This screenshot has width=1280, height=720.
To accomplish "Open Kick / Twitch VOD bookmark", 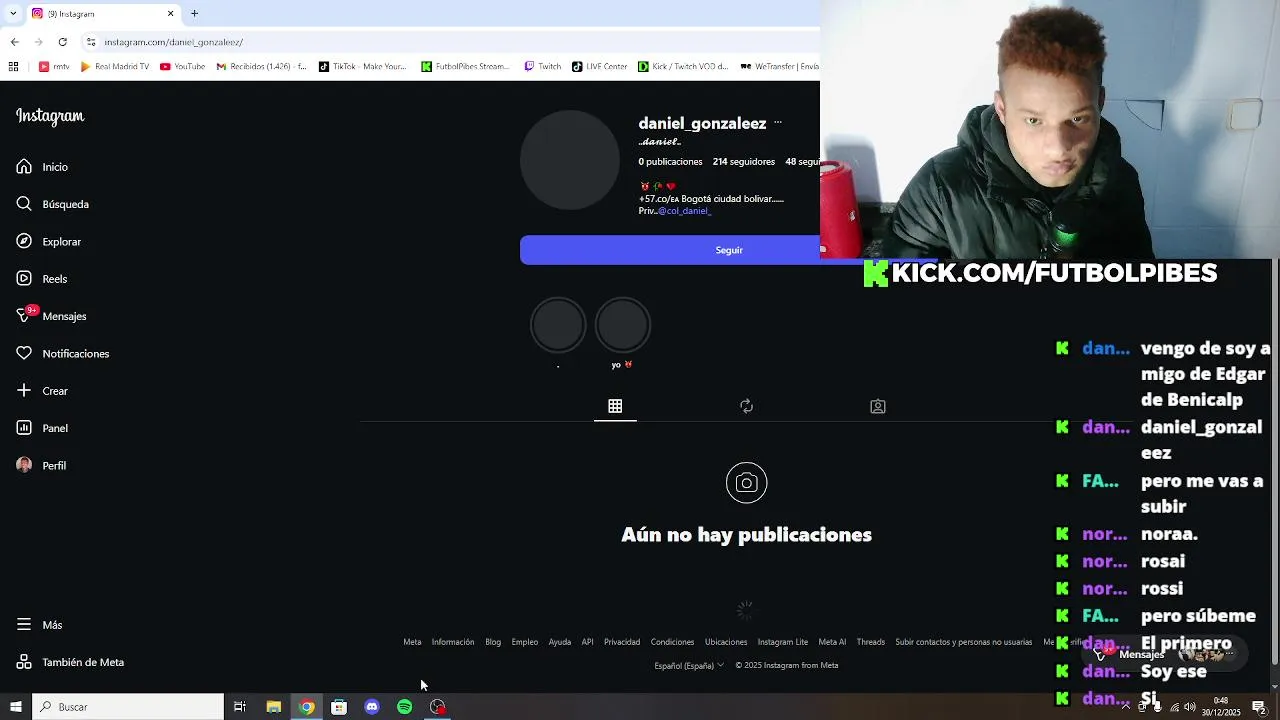I will 684,67.
